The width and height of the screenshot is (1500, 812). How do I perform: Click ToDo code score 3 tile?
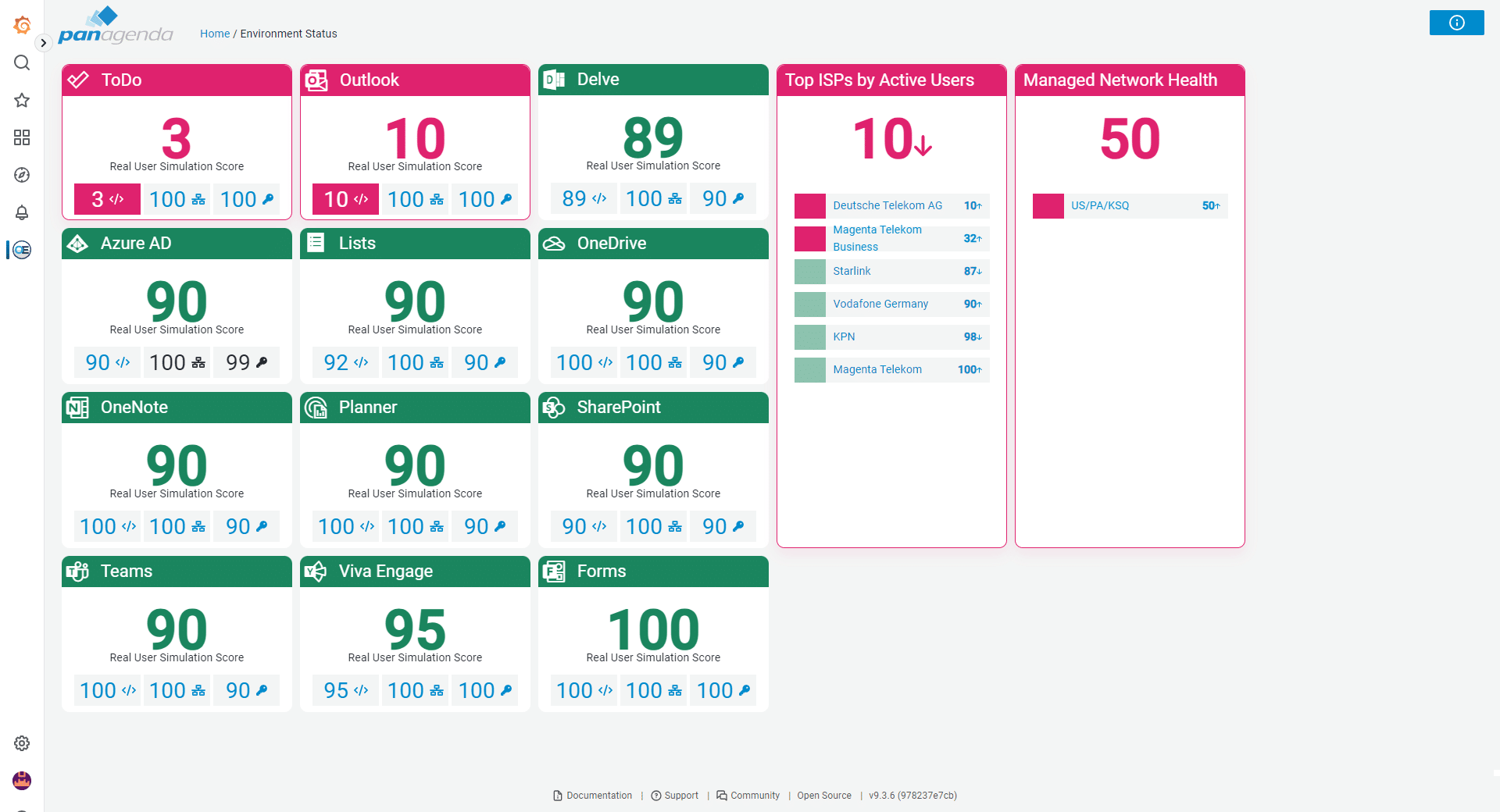click(x=107, y=199)
